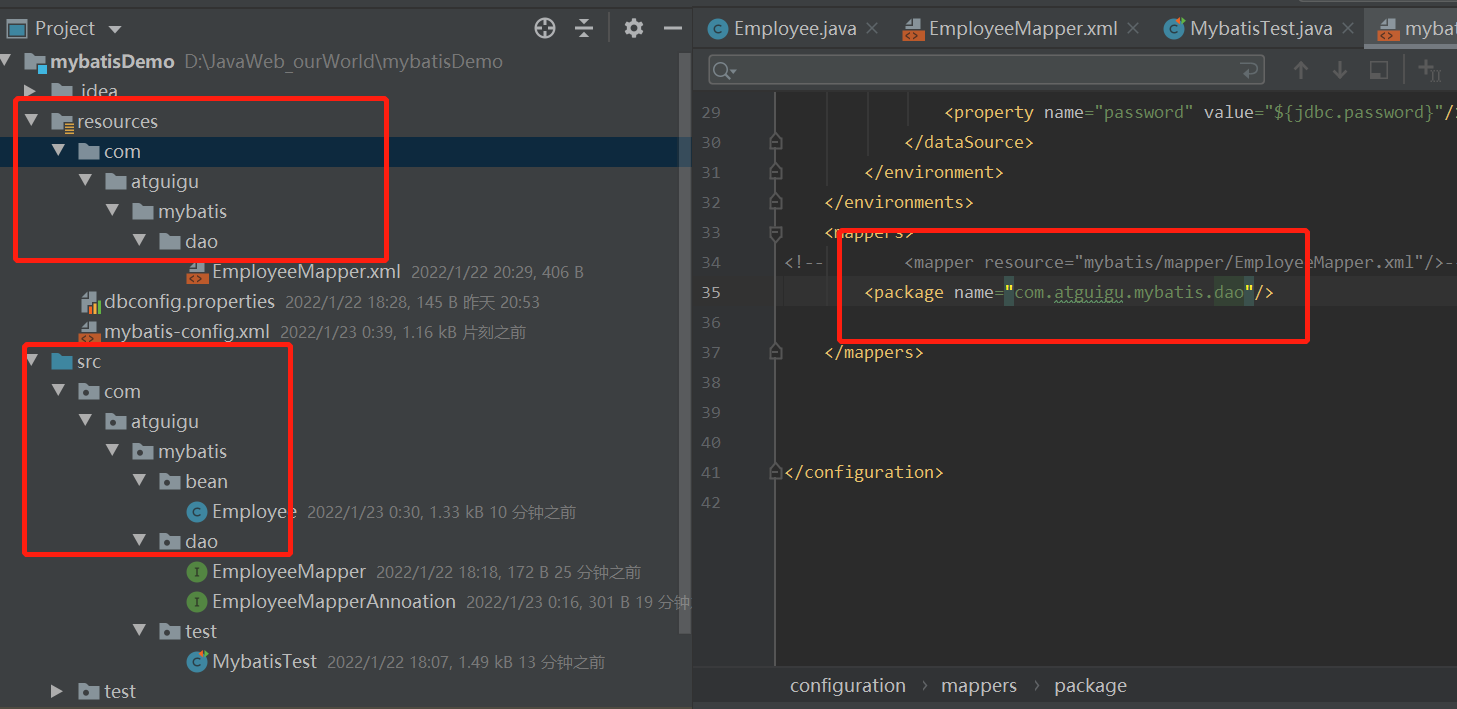Screen dimensions: 1457x709
Task: Click the bean package icon
Action: coord(171,482)
